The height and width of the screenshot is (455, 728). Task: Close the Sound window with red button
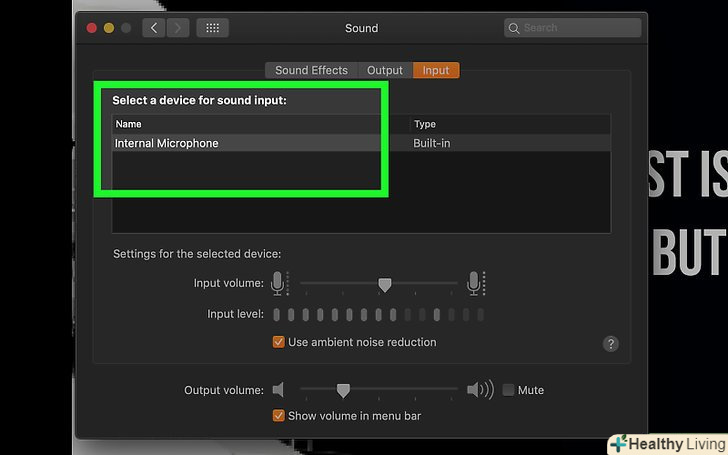pos(91,28)
